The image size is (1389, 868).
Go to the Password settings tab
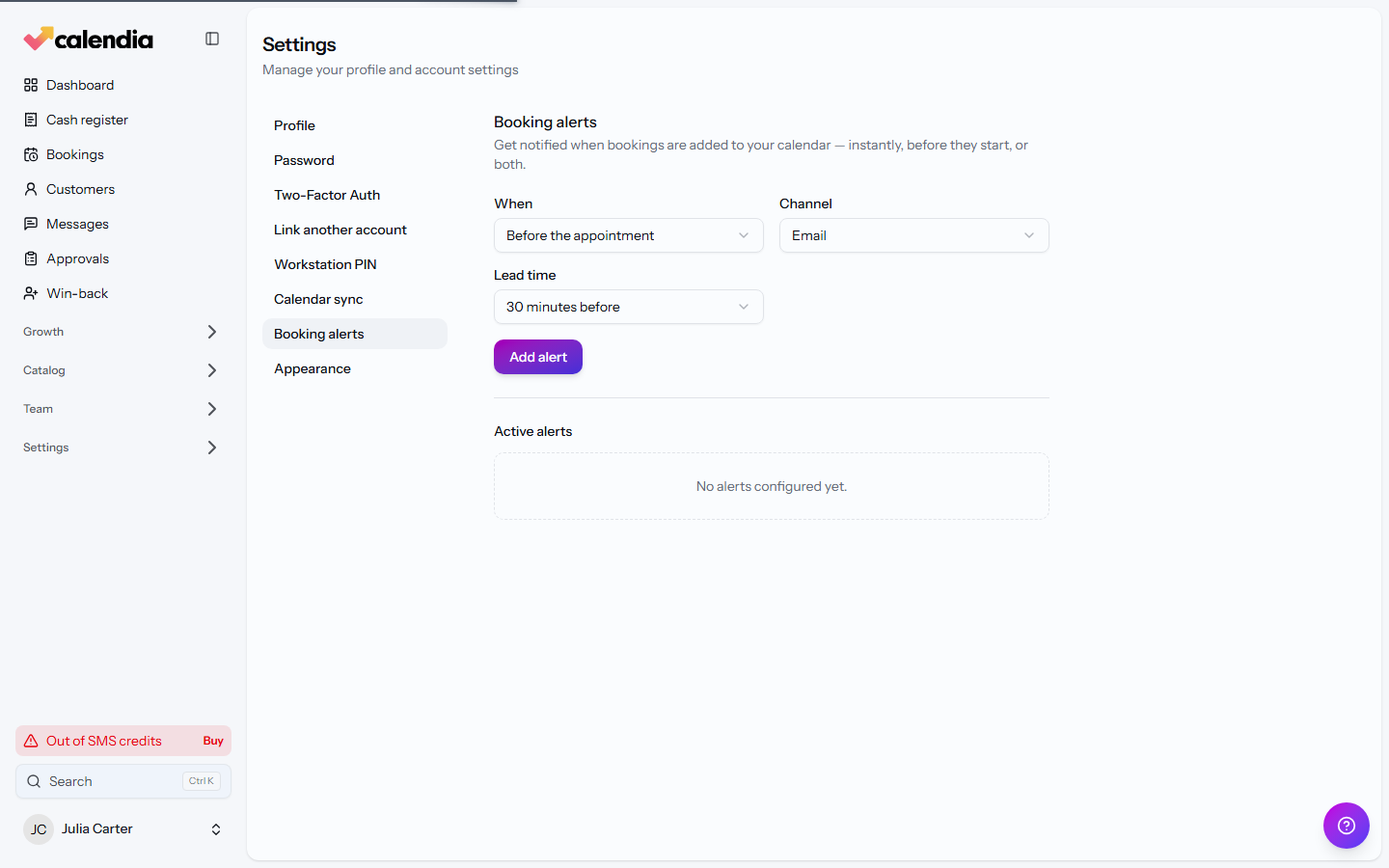(x=355, y=160)
